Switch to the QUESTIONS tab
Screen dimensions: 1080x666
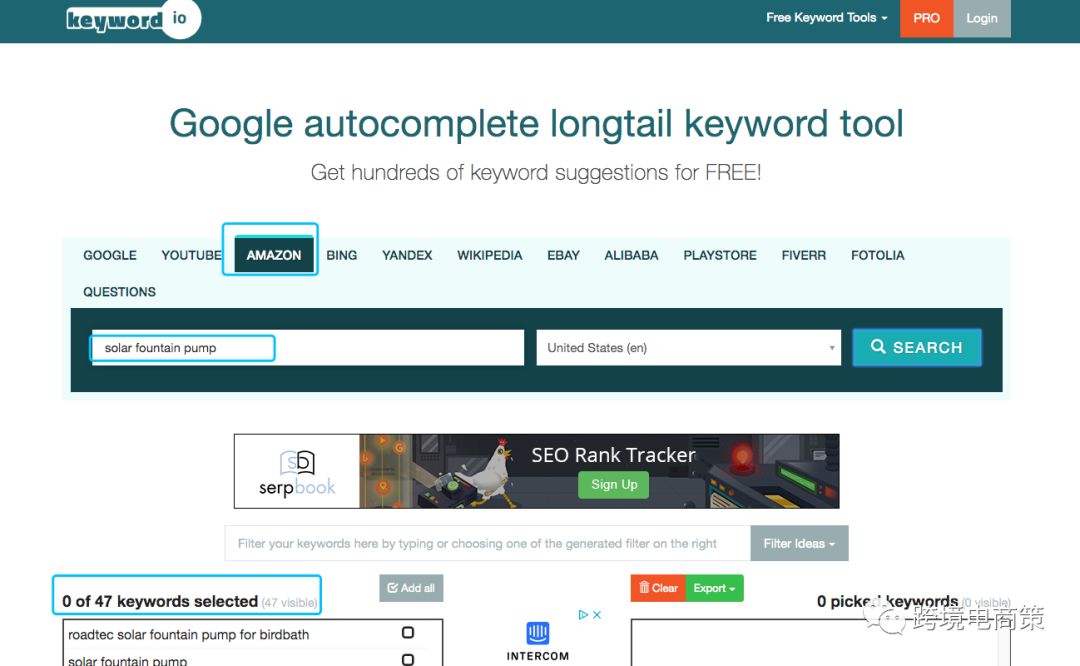(120, 292)
